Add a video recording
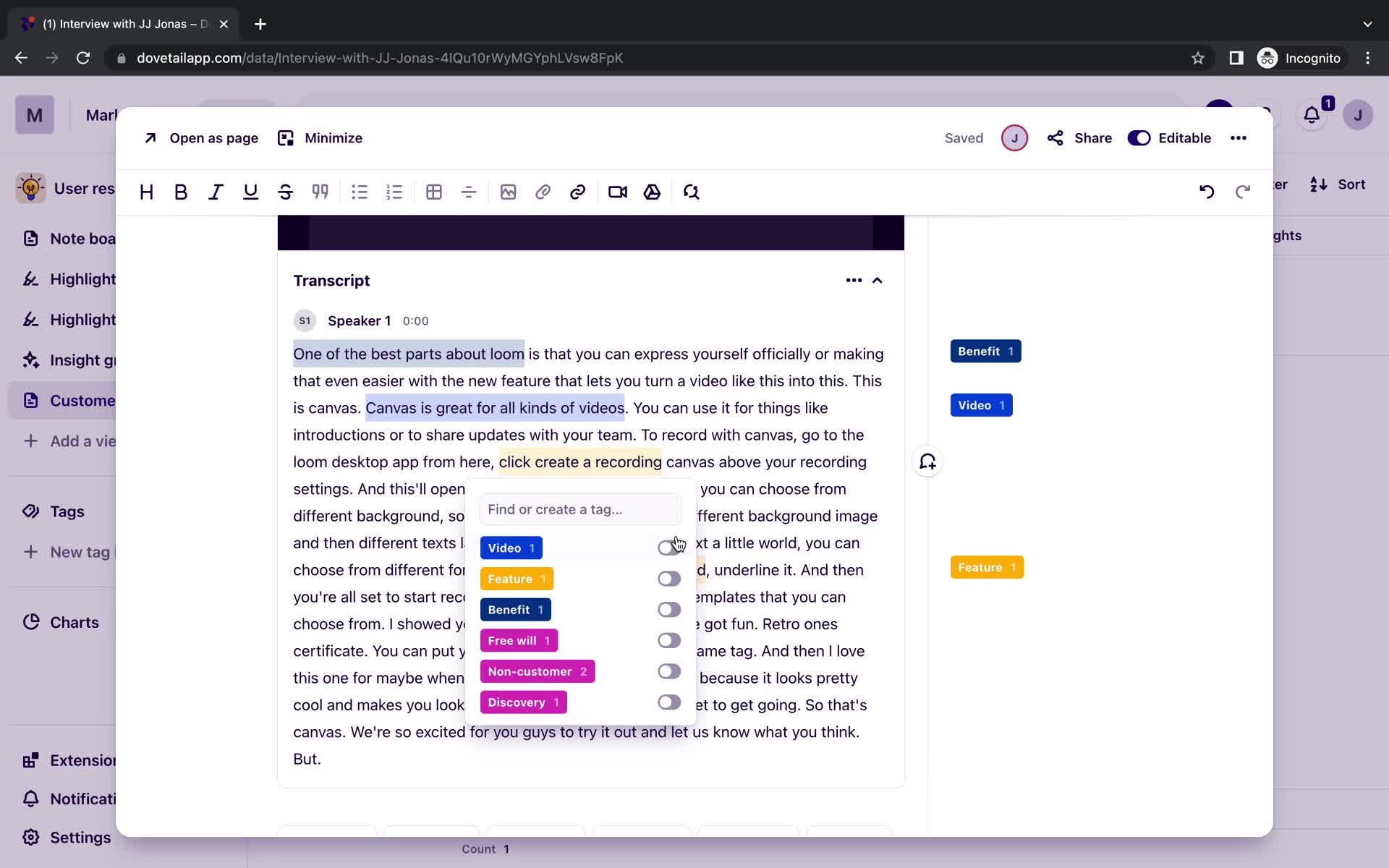The width and height of the screenshot is (1389, 868). click(618, 192)
